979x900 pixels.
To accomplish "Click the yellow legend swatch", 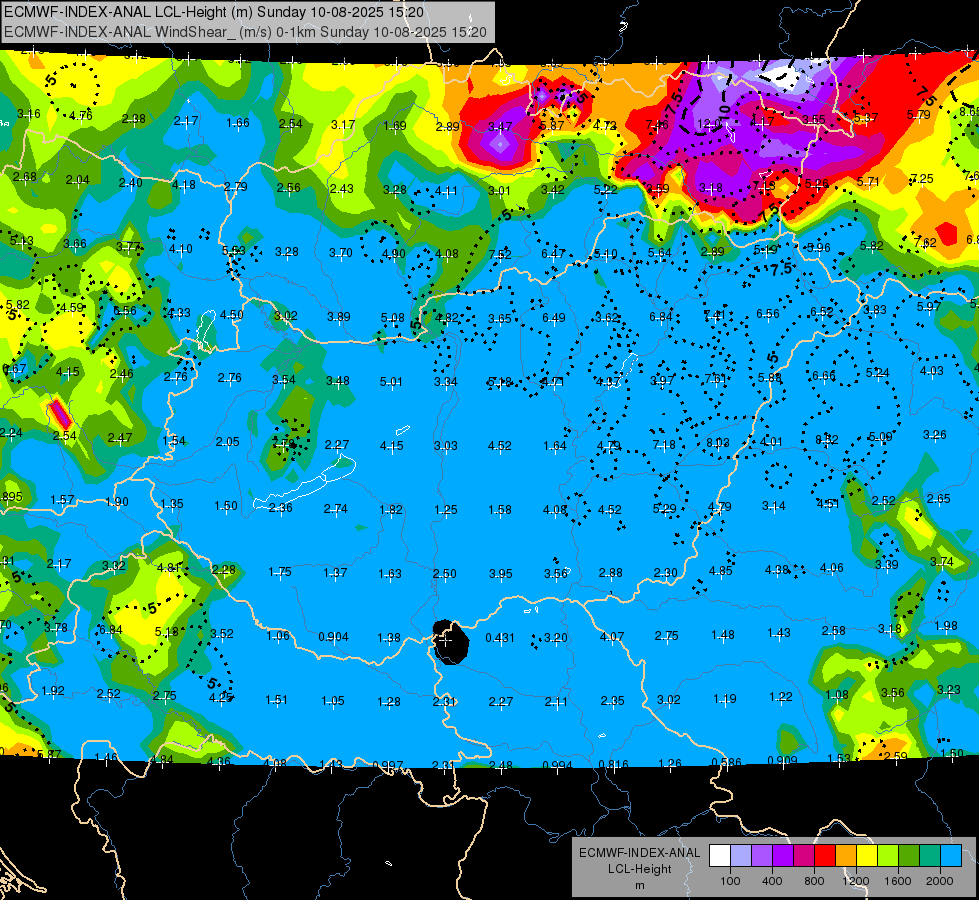I will [867, 856].
